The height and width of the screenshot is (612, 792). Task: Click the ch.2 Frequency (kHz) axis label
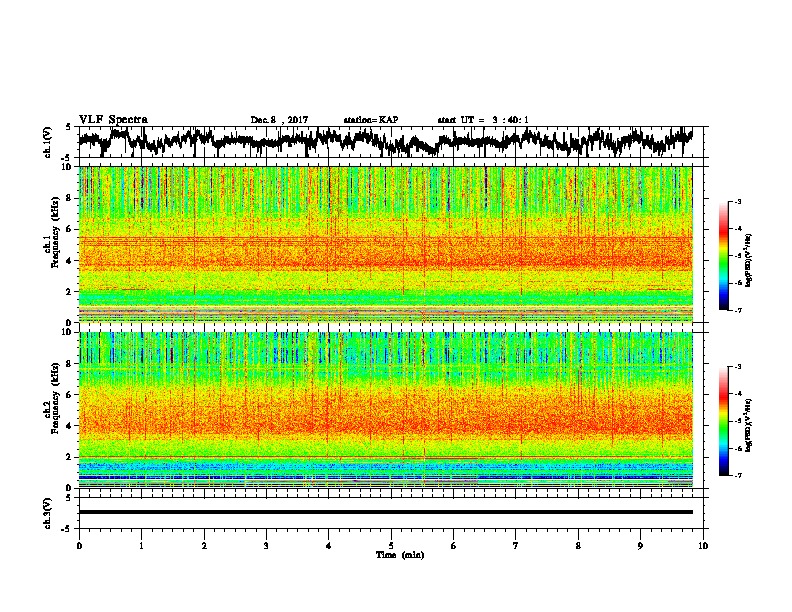[x=54, y=397]
